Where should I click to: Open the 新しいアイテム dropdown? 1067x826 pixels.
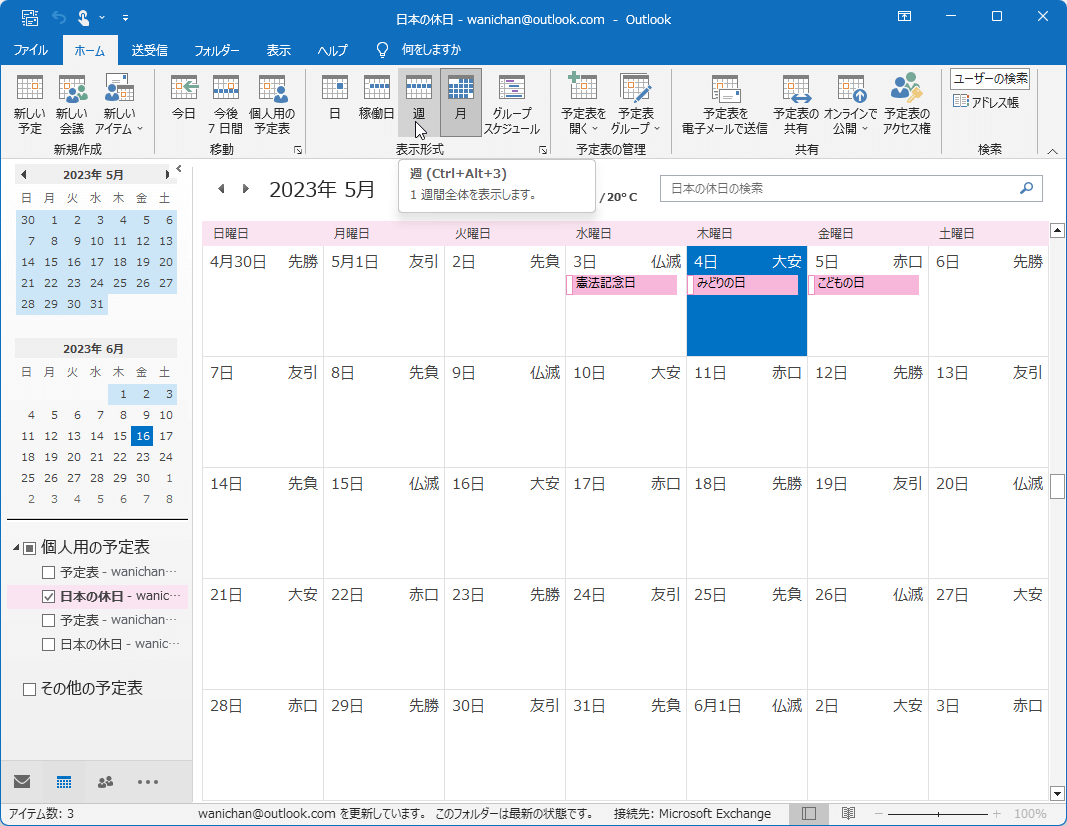pos(119,104)
